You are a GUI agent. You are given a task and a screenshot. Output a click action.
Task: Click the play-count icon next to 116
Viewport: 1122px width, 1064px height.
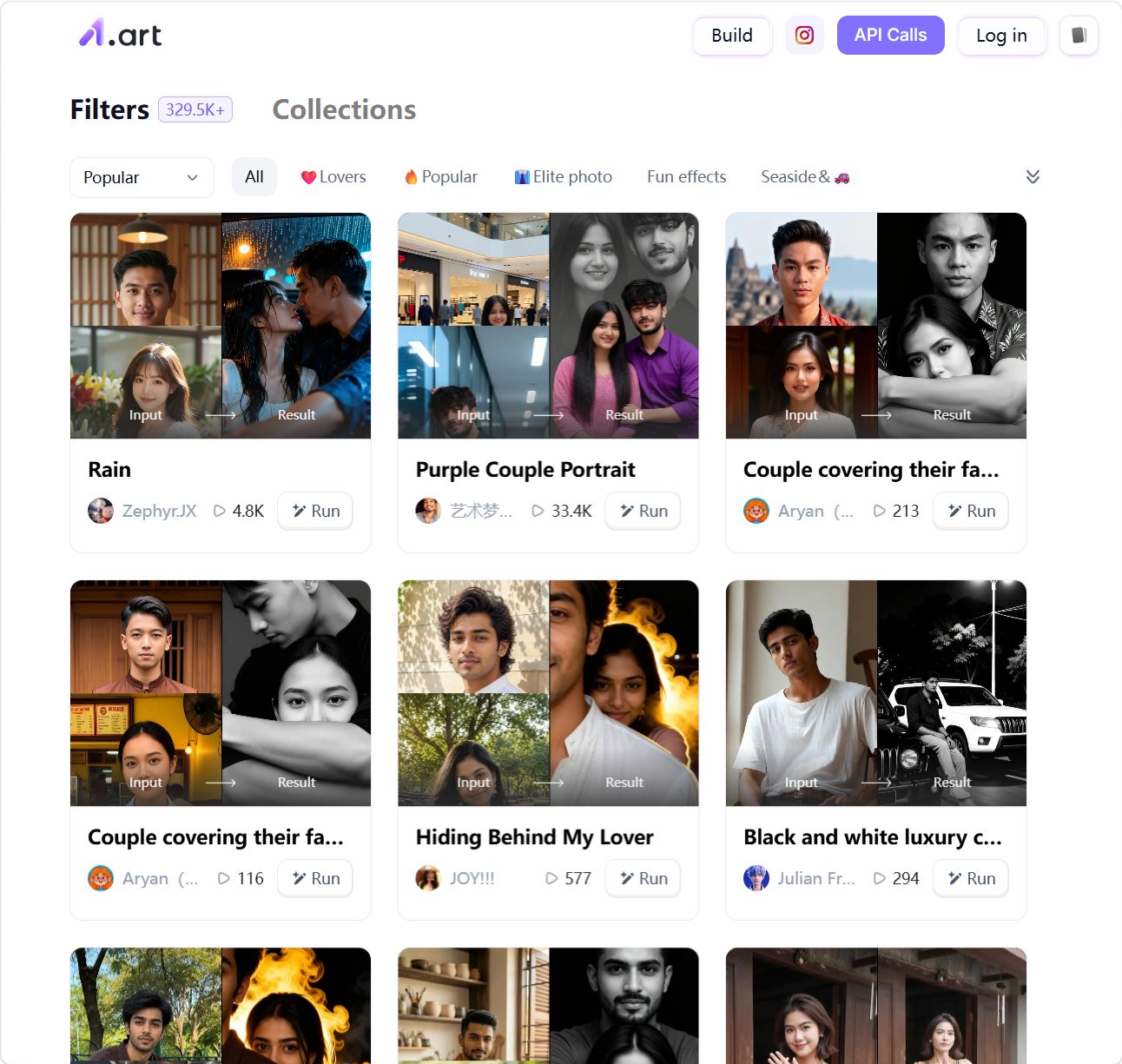(x=224, y=878)
